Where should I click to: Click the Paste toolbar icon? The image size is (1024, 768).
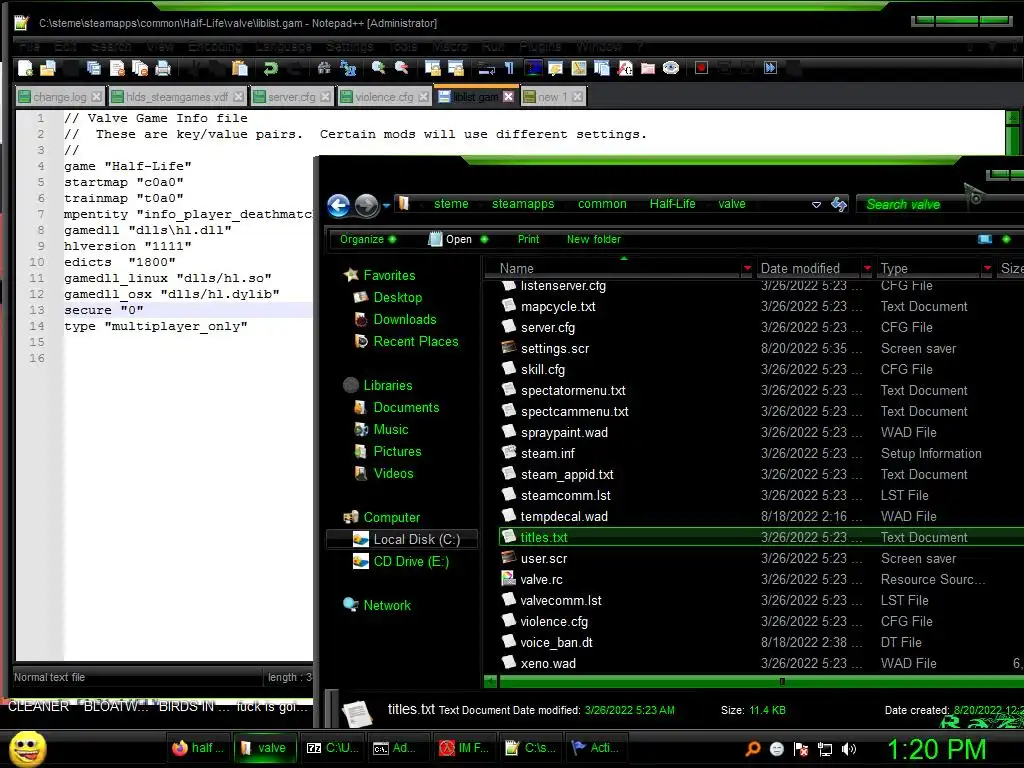(240, 68)
